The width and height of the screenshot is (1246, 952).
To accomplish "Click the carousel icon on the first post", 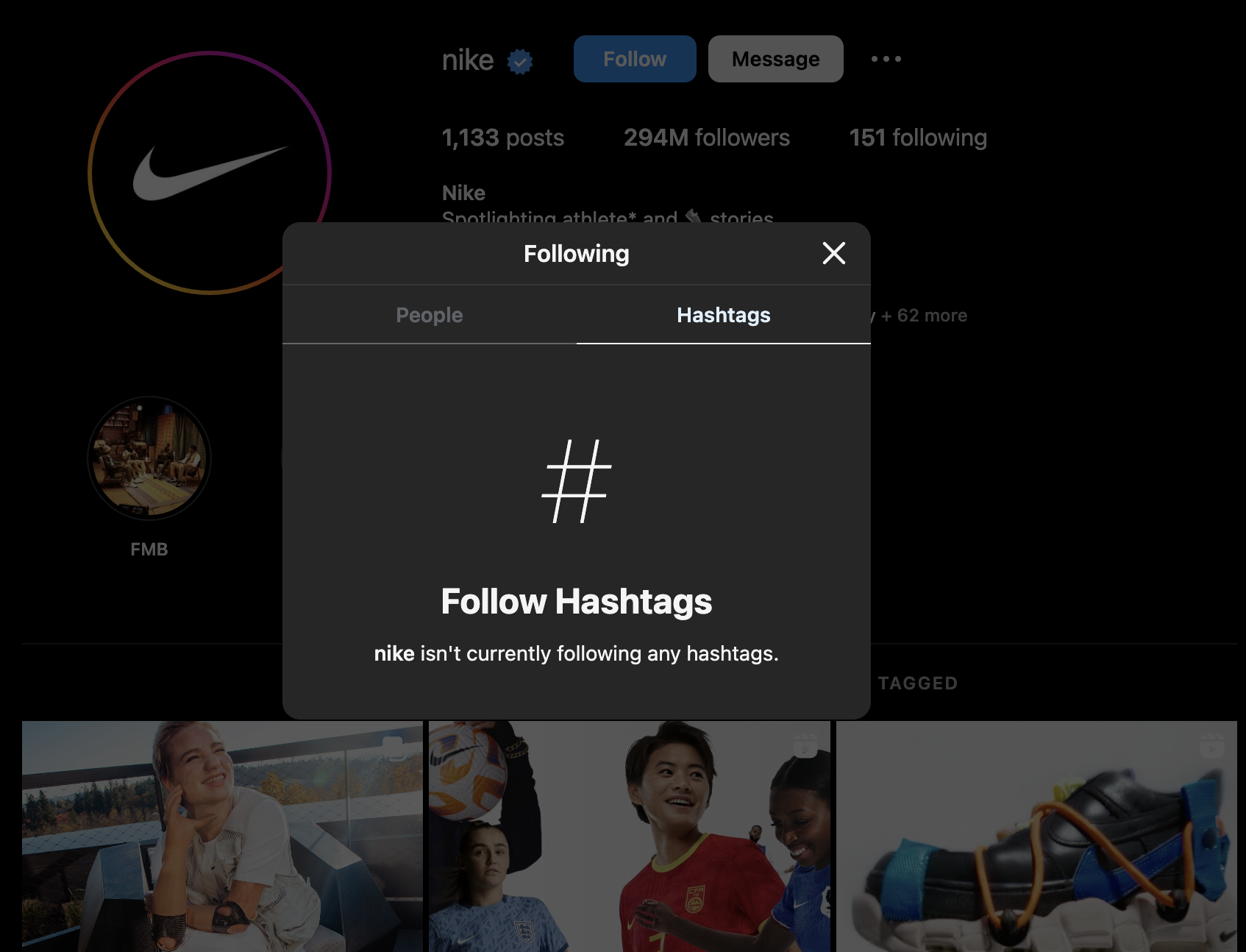I will tap(394, 747).
